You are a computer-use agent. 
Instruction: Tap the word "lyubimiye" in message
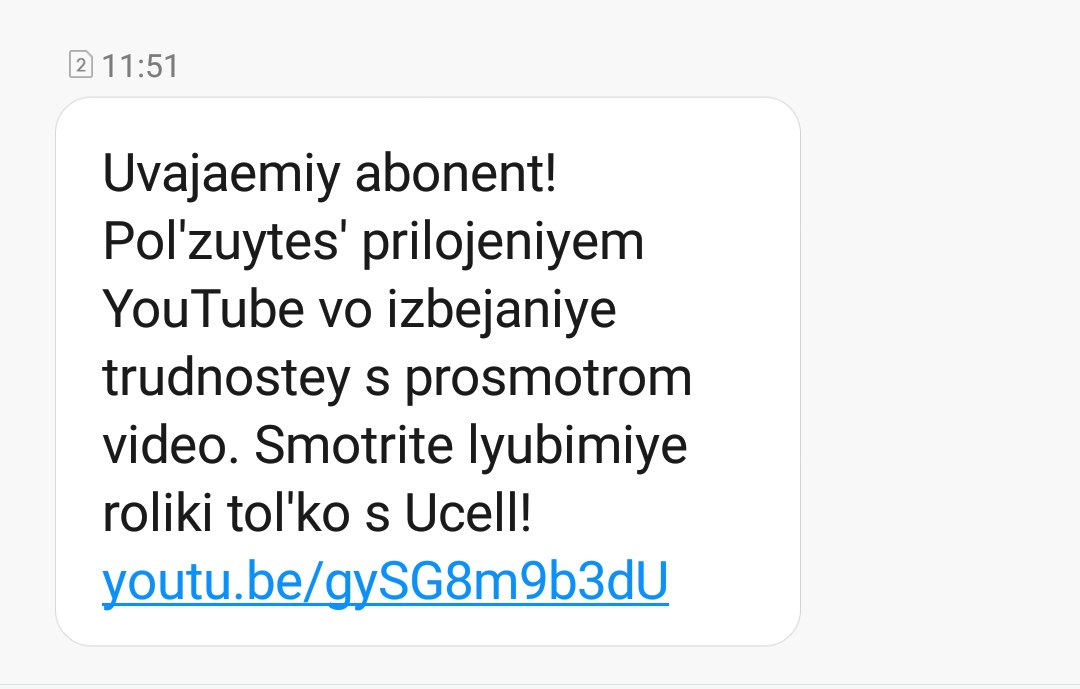point(578,446)
